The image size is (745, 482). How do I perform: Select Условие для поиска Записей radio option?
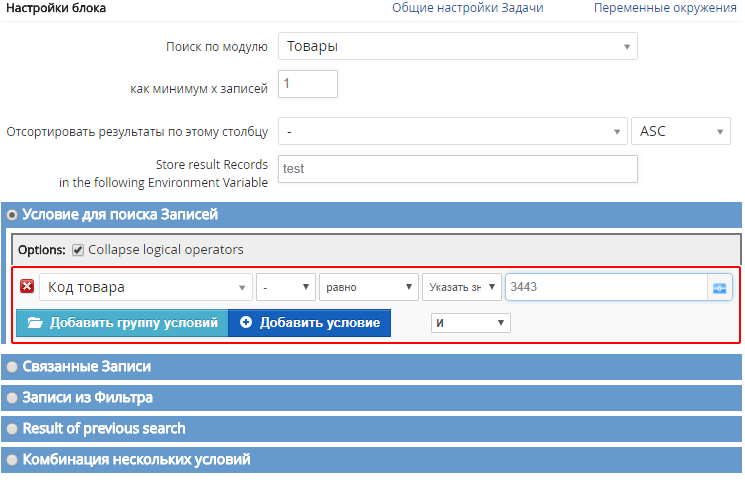coord(12,215)
